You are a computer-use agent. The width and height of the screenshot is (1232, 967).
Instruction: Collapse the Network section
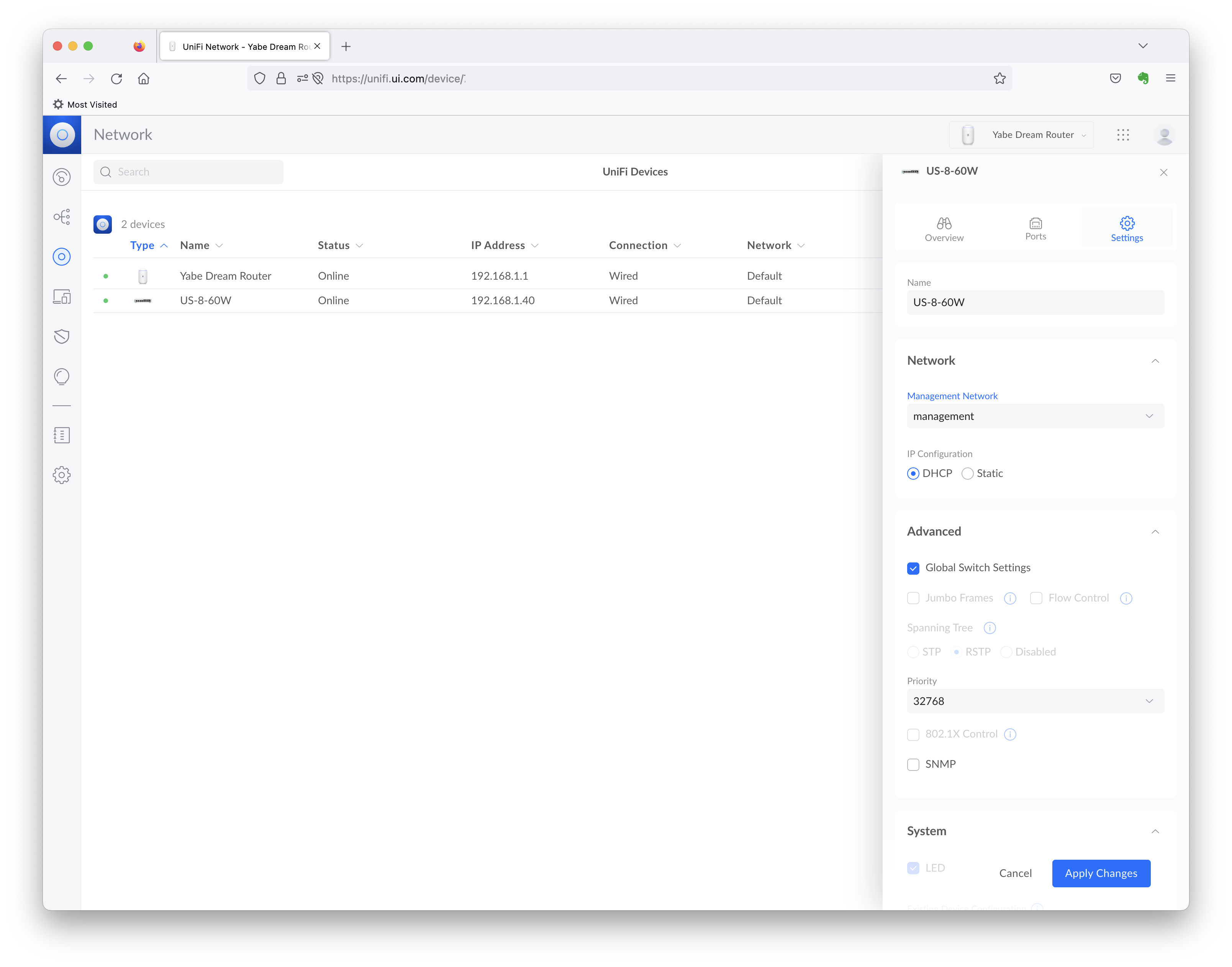pyautogui.click(x=1155, y=361)
